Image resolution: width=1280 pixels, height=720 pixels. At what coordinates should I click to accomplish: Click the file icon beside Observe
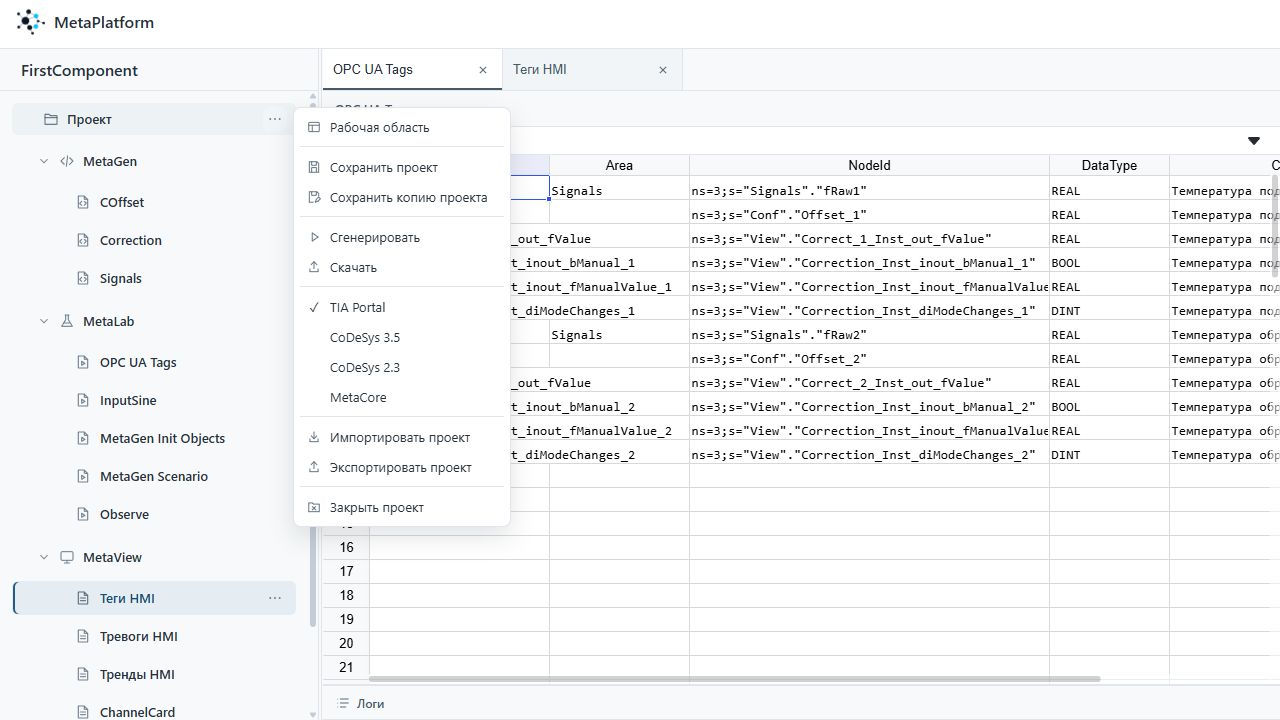point(84,514)
